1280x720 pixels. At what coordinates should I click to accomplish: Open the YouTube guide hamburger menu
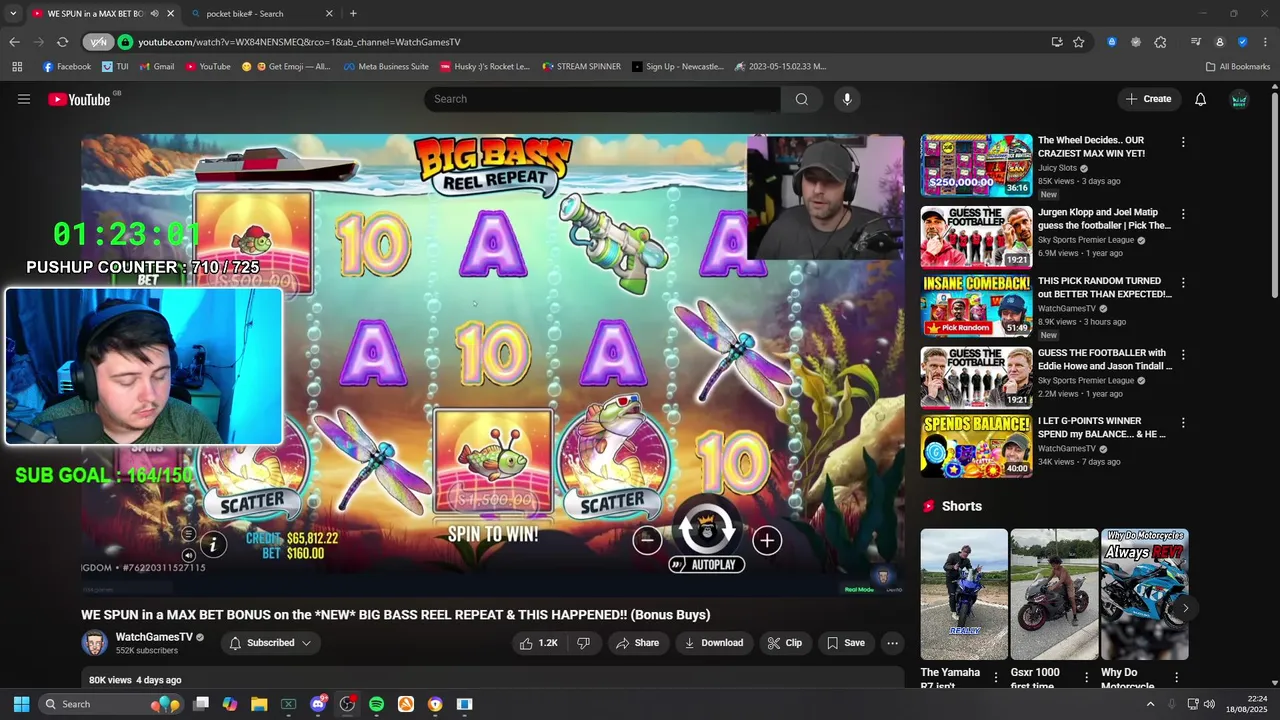pos(24,99)
